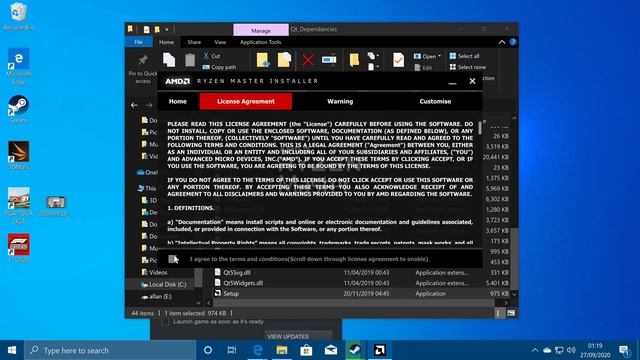Open the File tab in File Explorer

[139, 42]
